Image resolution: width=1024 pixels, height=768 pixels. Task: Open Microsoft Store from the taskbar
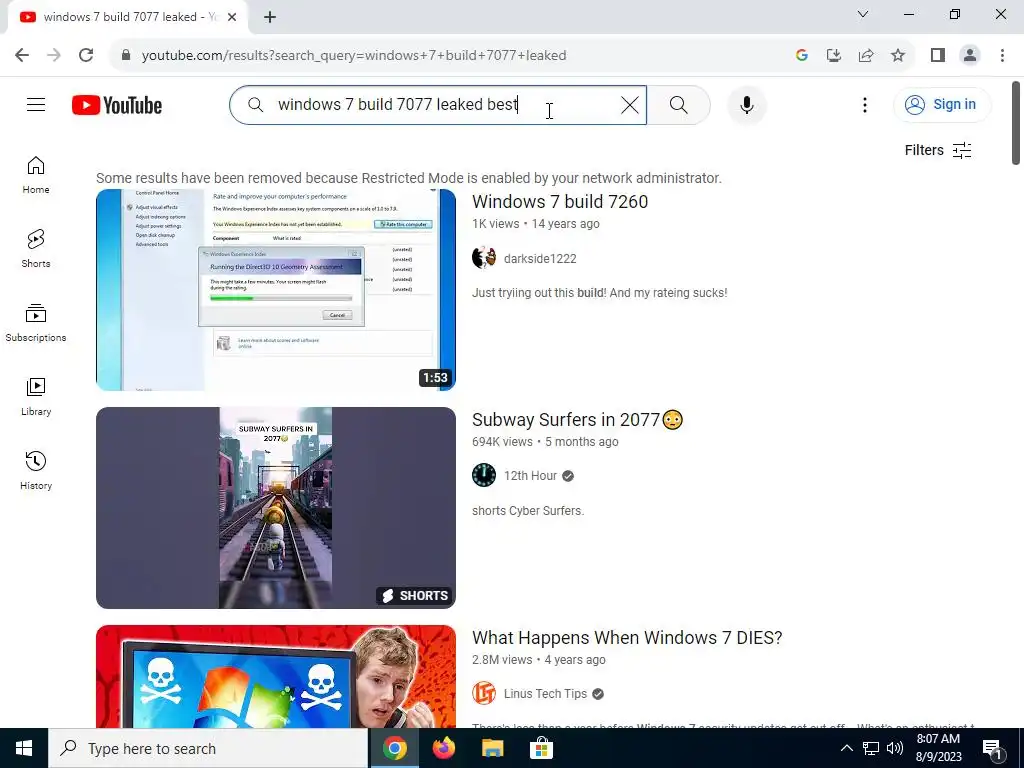[x=541, y=748]
